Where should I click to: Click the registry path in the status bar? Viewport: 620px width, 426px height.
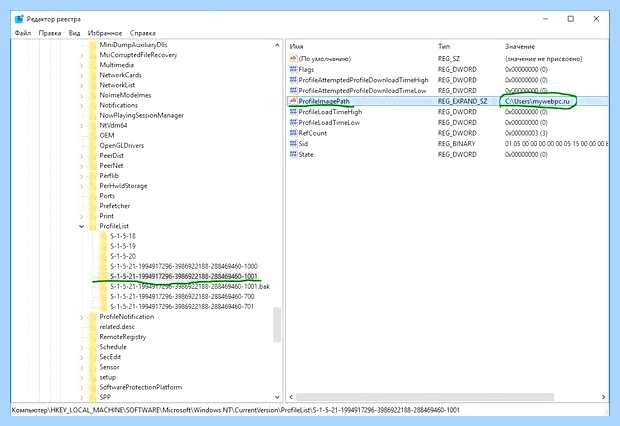[x=236, y=410]
